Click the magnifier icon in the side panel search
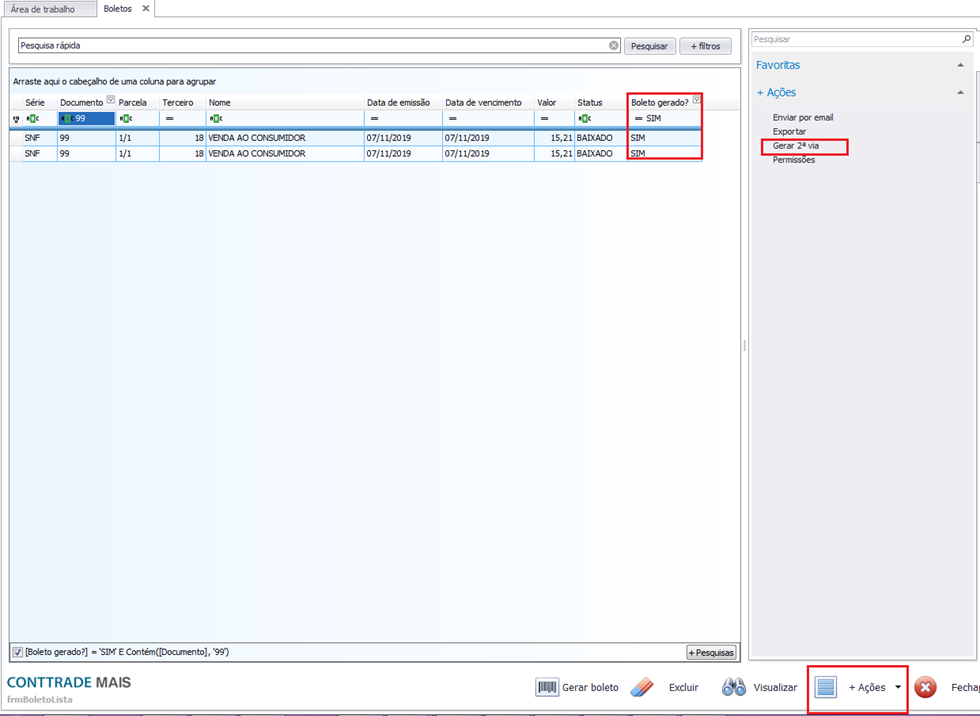 pyautogui.click(x=966, y=39)
